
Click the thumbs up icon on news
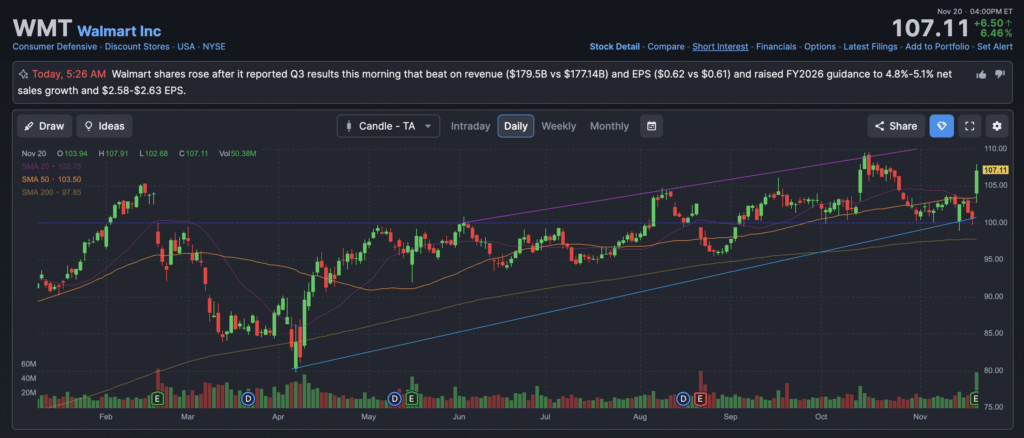pos(980,75)
